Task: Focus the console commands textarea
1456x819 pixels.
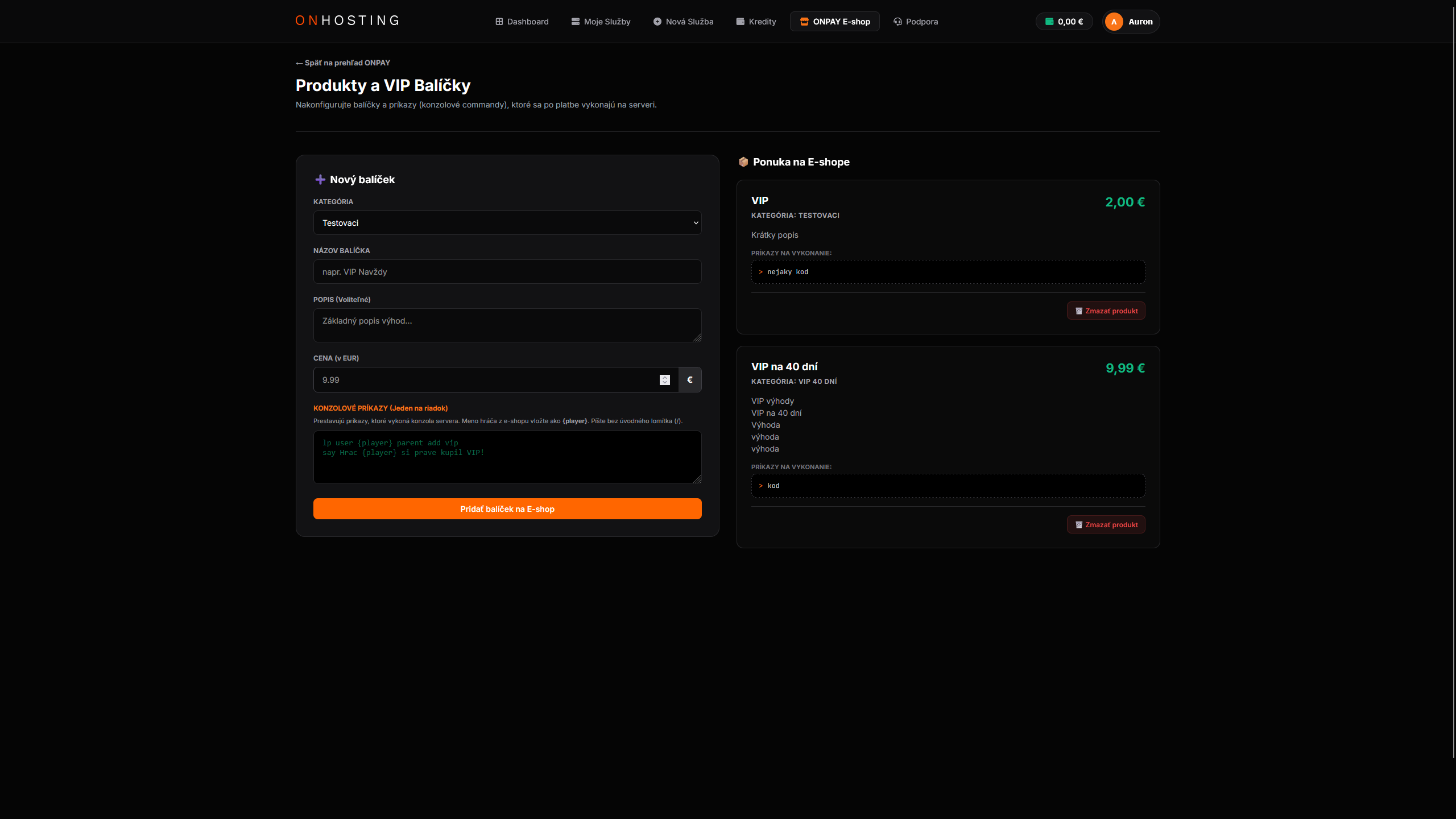Action: pos(507,457)
